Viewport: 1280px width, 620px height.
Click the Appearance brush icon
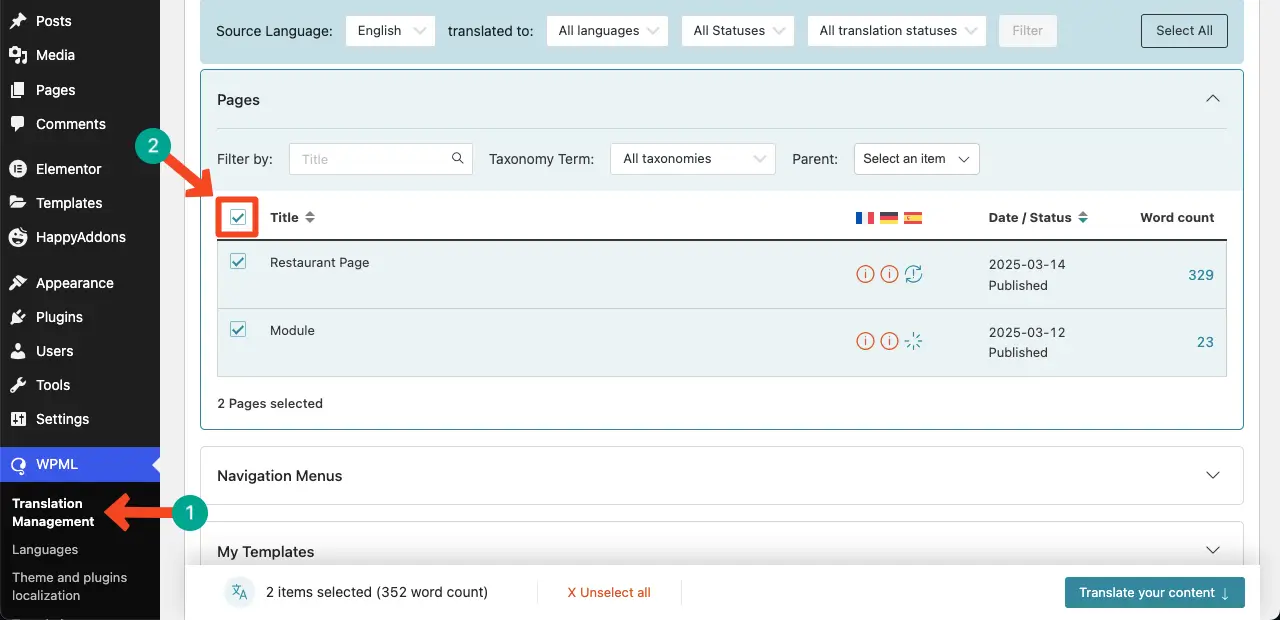(x=18, y=283)
